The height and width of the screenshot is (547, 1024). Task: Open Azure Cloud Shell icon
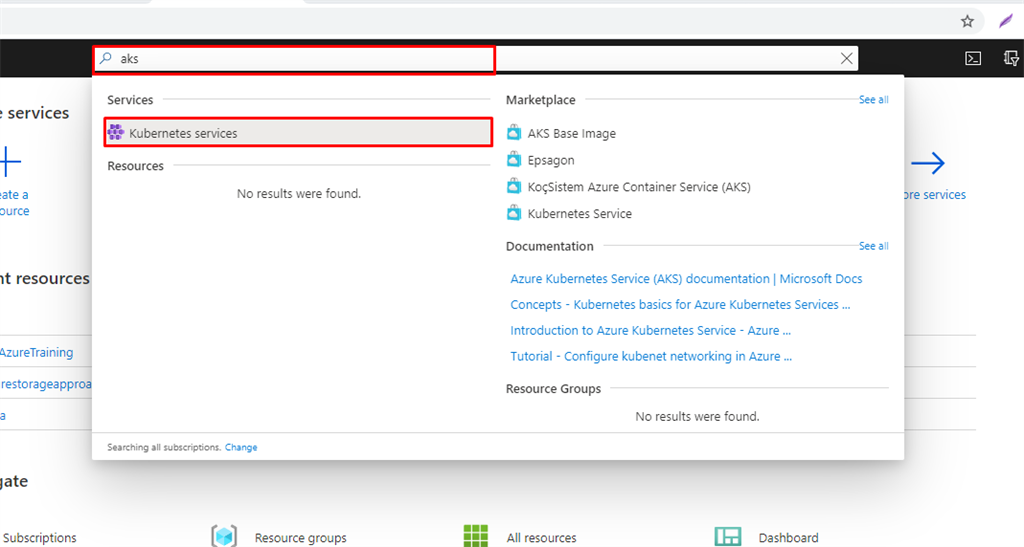(x=972, y=58)
